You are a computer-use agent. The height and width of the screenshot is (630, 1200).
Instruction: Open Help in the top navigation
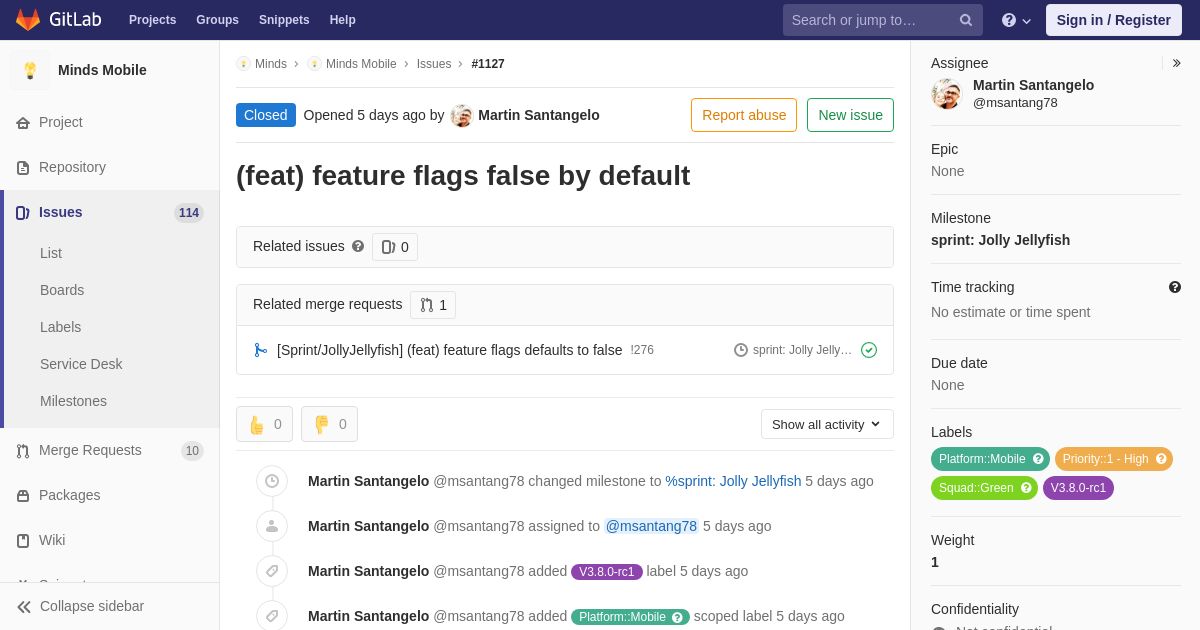coord(343,20)
